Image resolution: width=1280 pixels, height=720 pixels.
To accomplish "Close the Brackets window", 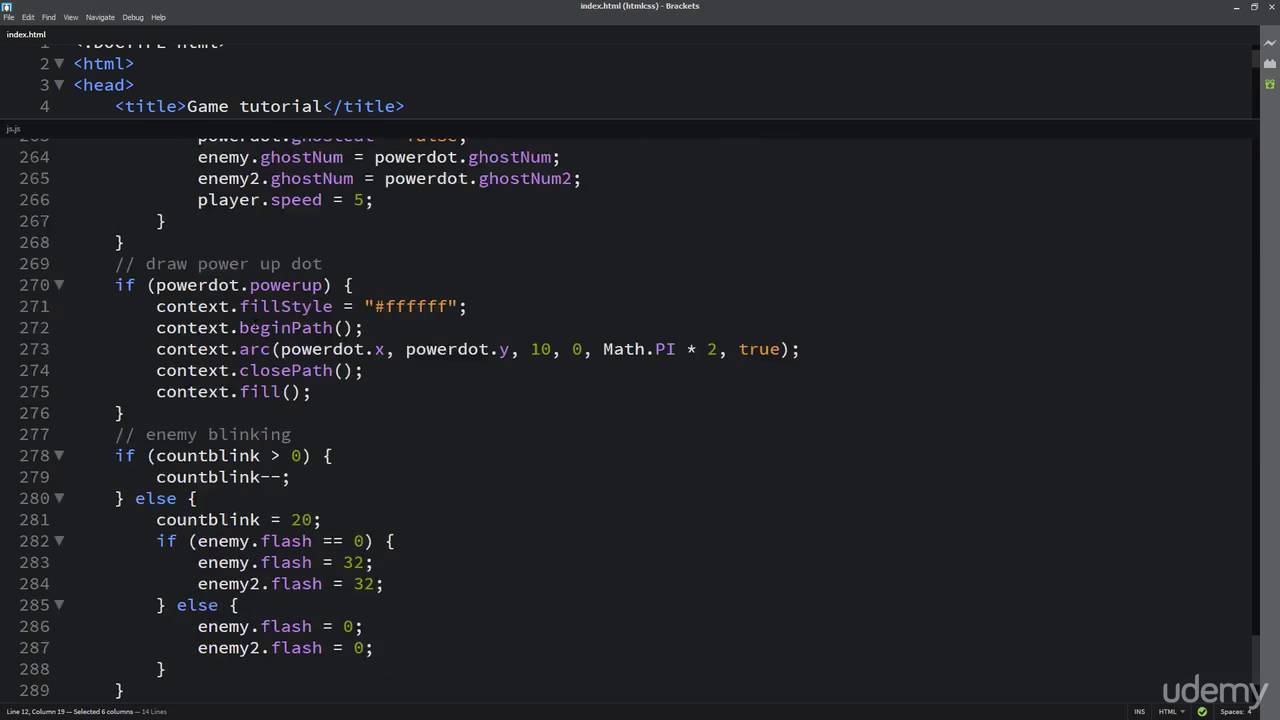I will click(x=1272, y=6).
